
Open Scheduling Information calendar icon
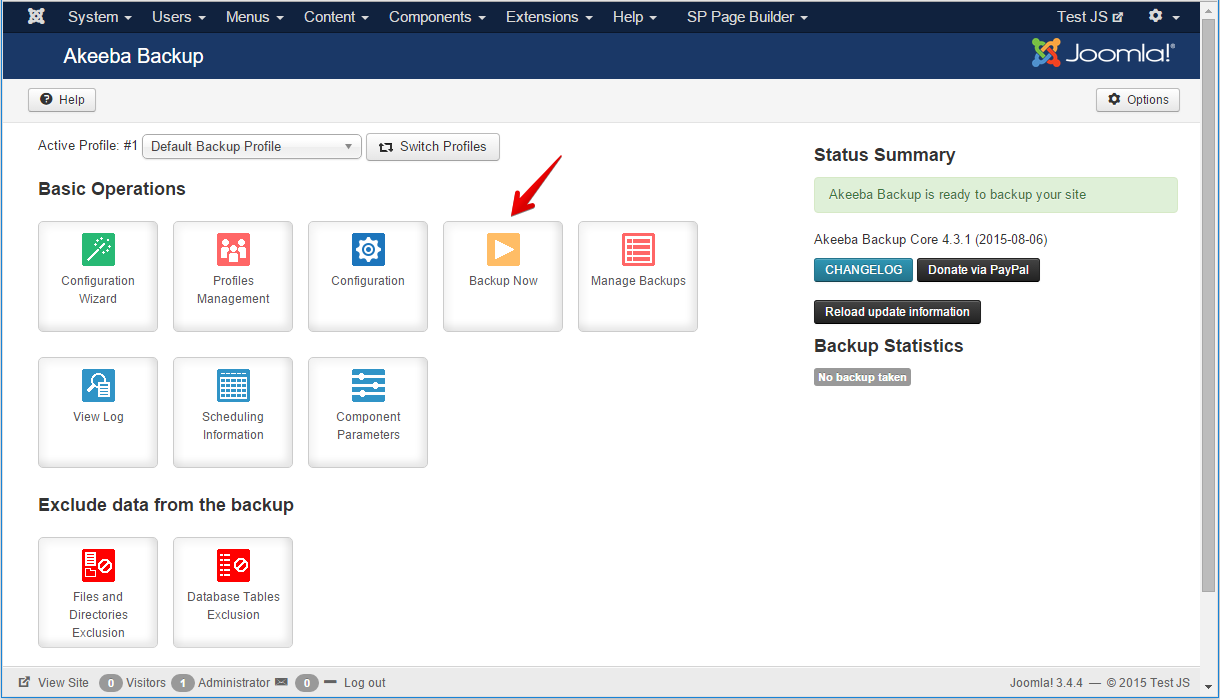[x=233, y=386]
